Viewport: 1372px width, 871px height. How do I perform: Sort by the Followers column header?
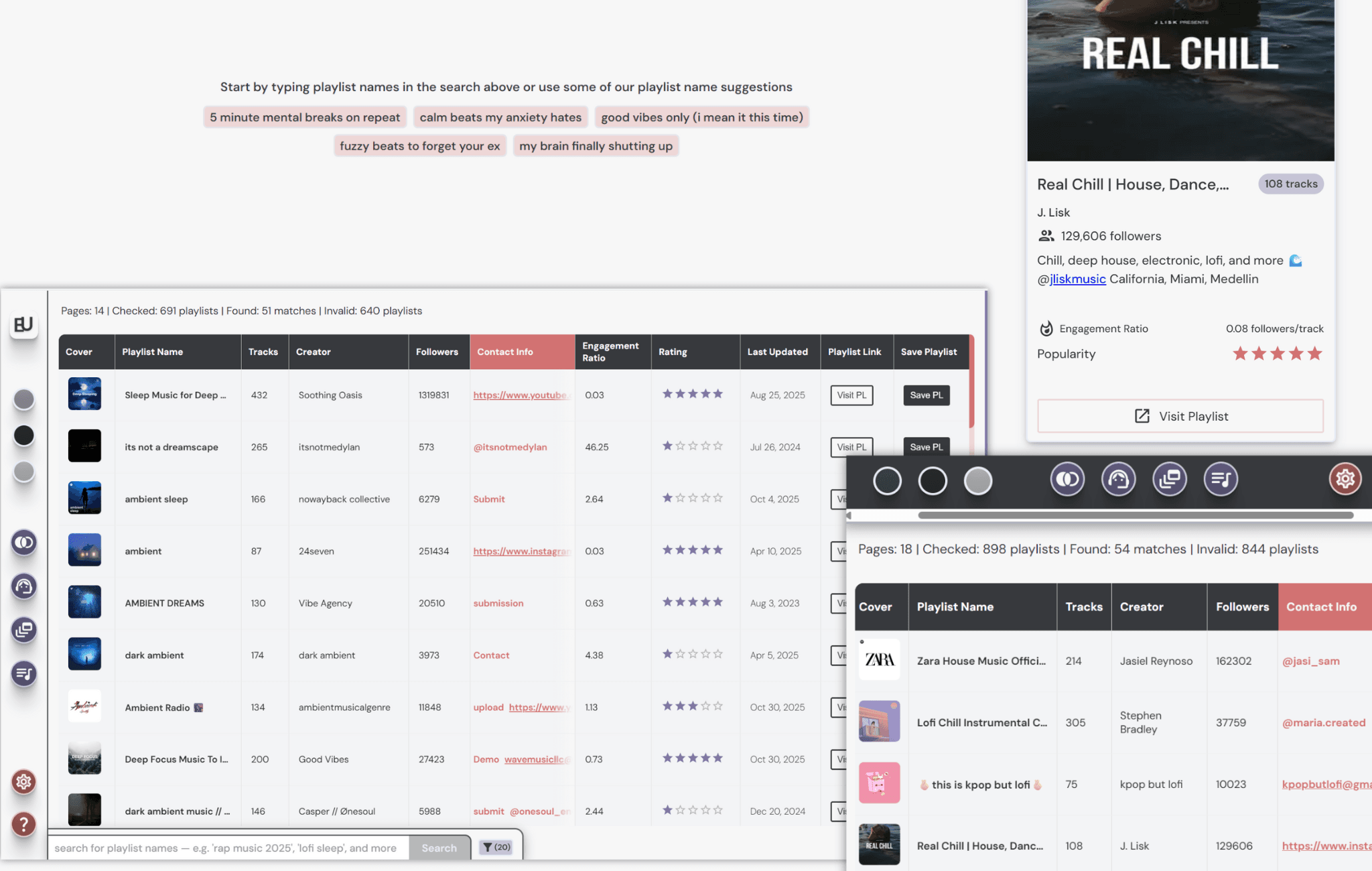point(437,352)
